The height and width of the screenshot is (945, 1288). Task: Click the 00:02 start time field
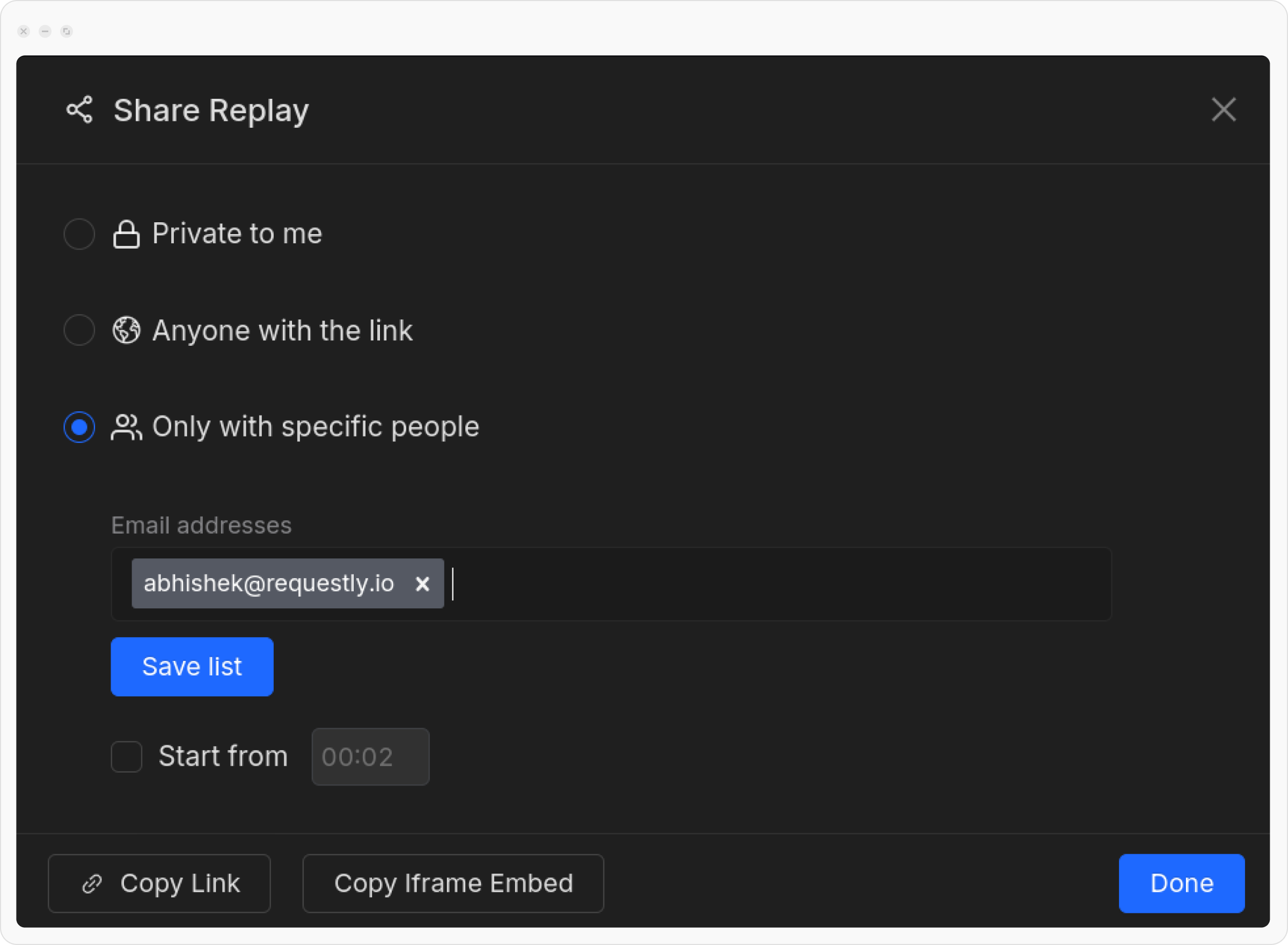(370, 757)
